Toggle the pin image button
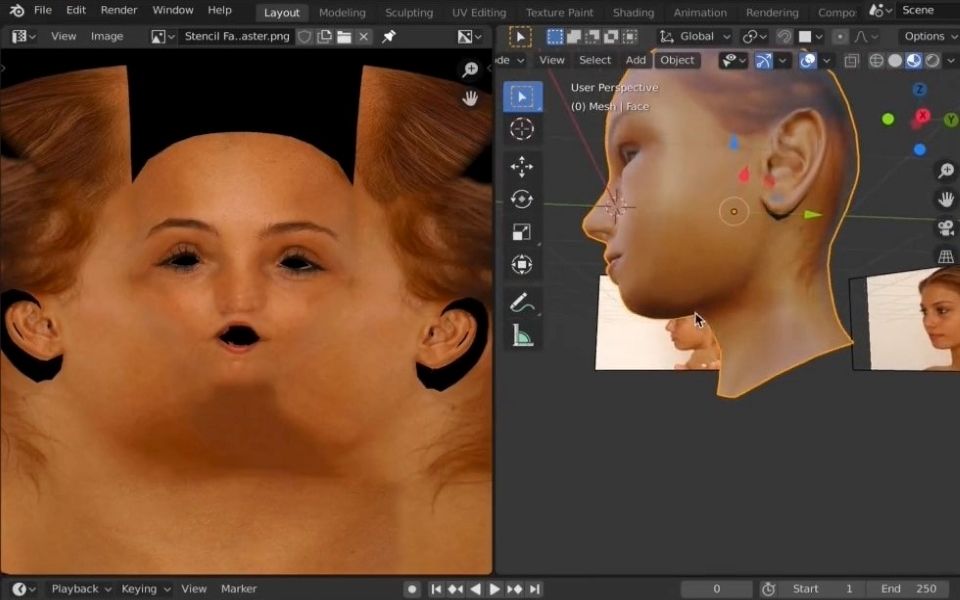The height and width of the screenshot is (600, 960). (389, 36)
